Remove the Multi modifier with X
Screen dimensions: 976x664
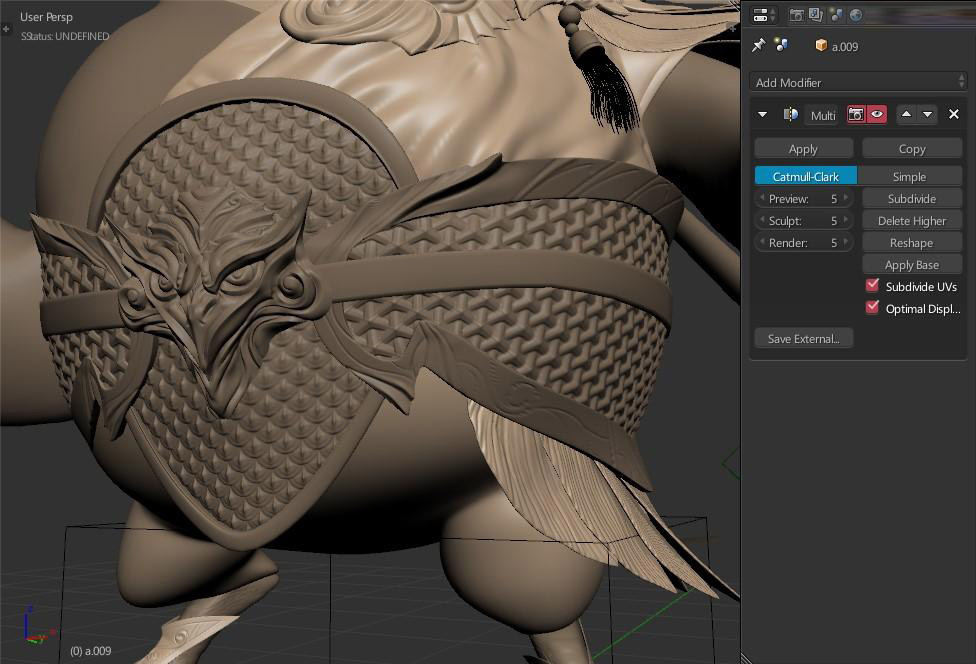coord(954,114)
